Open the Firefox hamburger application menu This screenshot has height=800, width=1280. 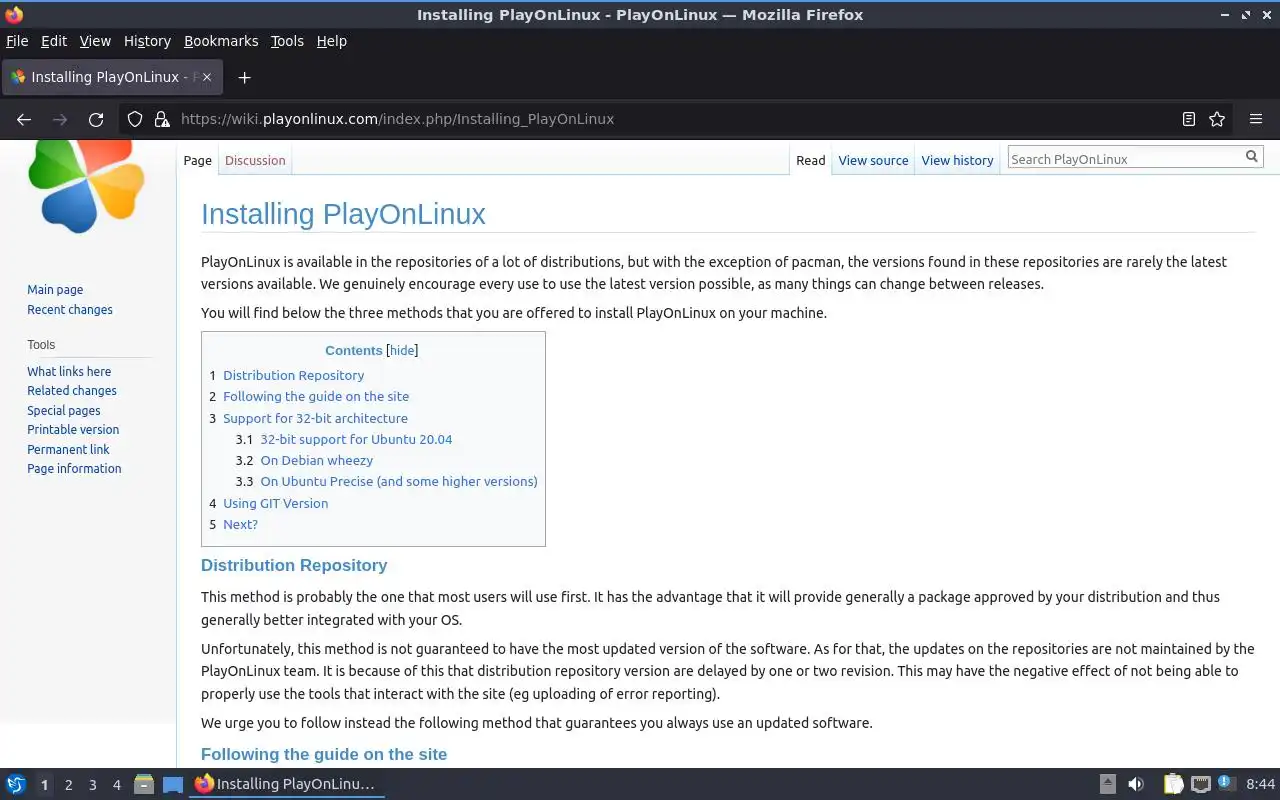pyautogui.click(x=1256, y=119)
